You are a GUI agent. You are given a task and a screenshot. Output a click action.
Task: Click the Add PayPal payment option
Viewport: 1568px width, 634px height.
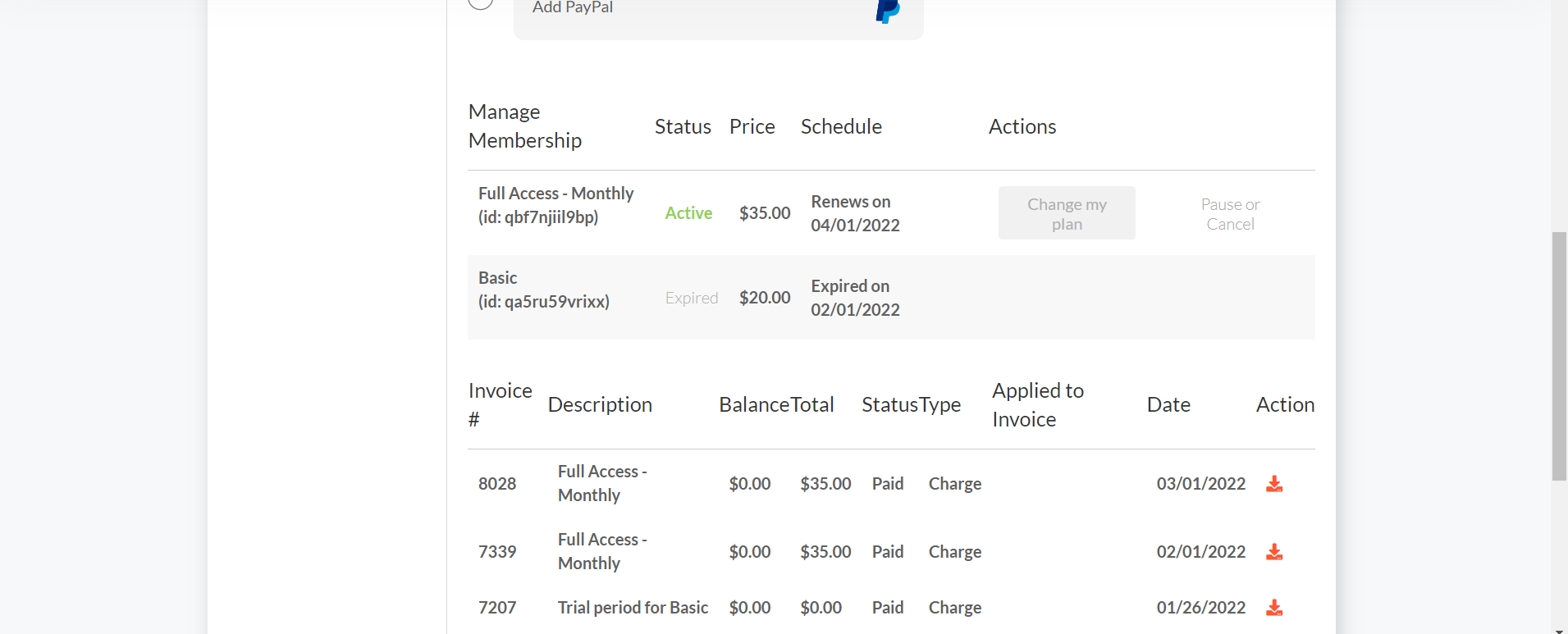tap(573, 8)
